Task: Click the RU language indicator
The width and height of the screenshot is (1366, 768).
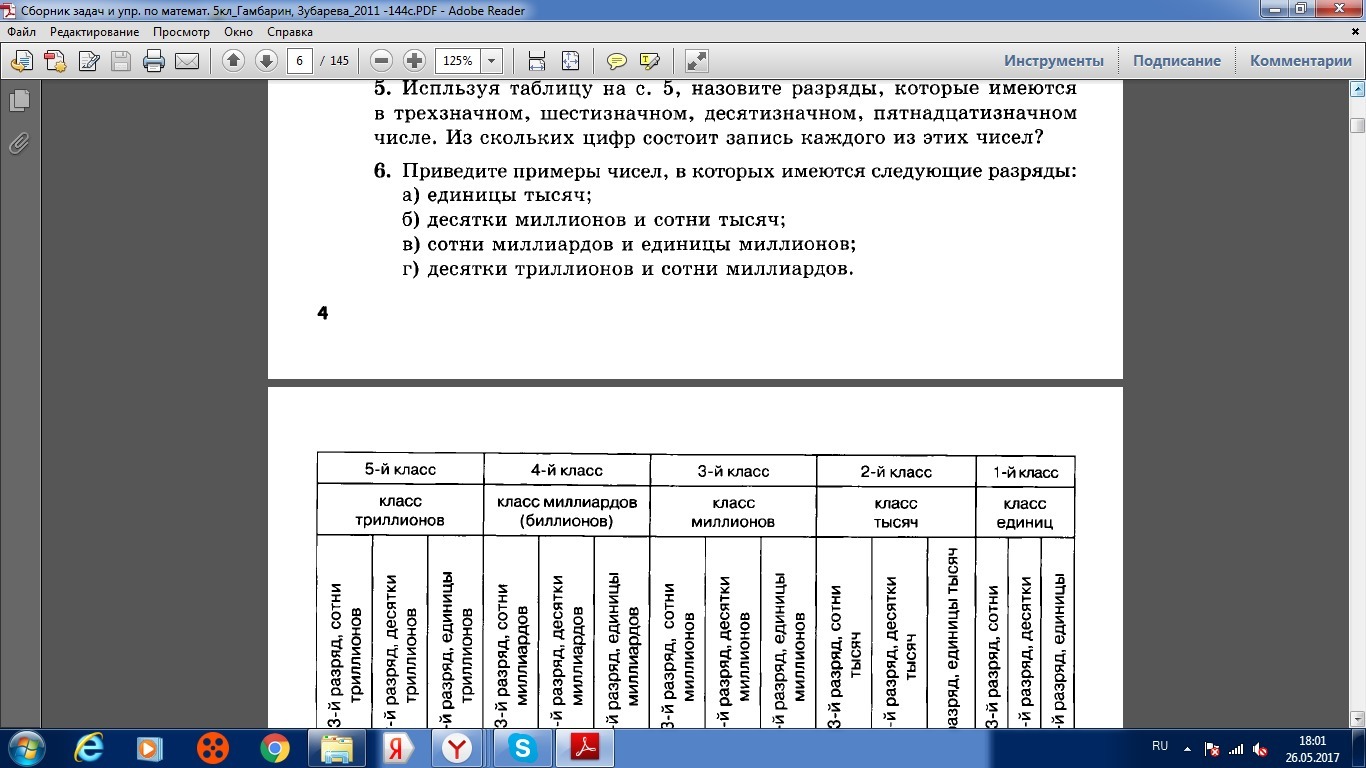Action: point(1160,747)
